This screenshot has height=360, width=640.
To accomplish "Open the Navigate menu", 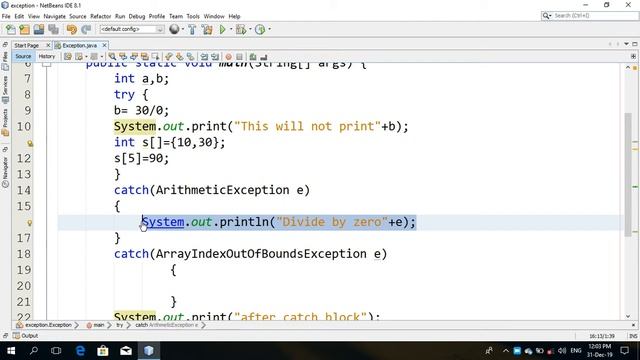I will click(54, 16).
